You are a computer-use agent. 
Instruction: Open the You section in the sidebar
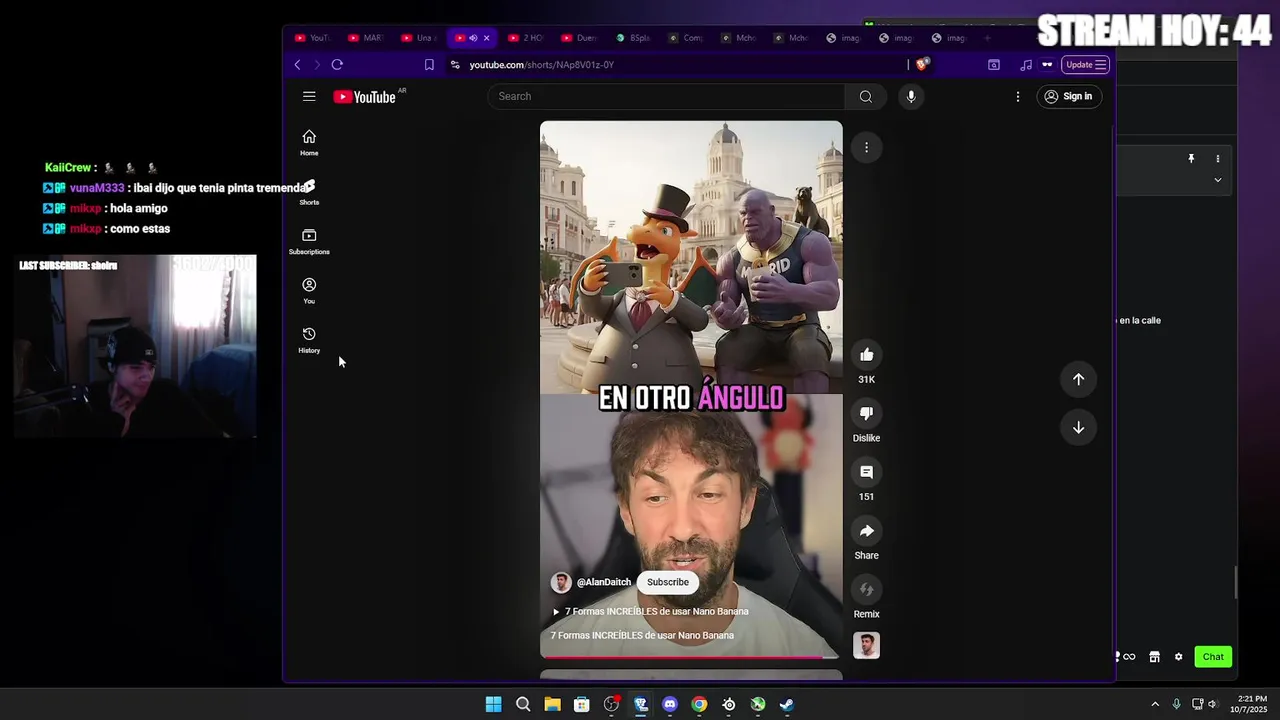(309, 291)
